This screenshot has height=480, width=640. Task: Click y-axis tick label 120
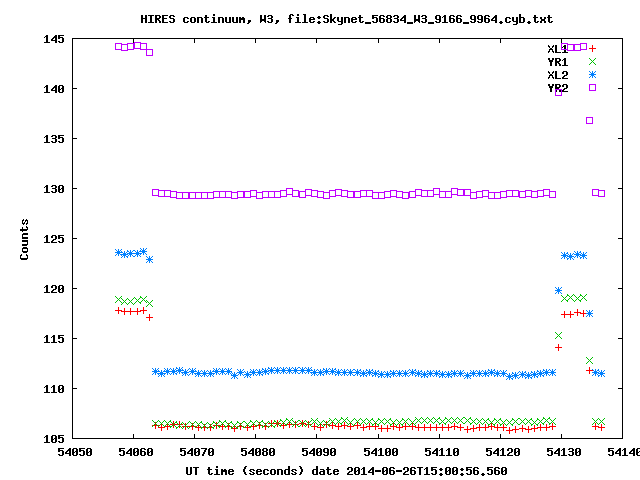pos(54,289)
